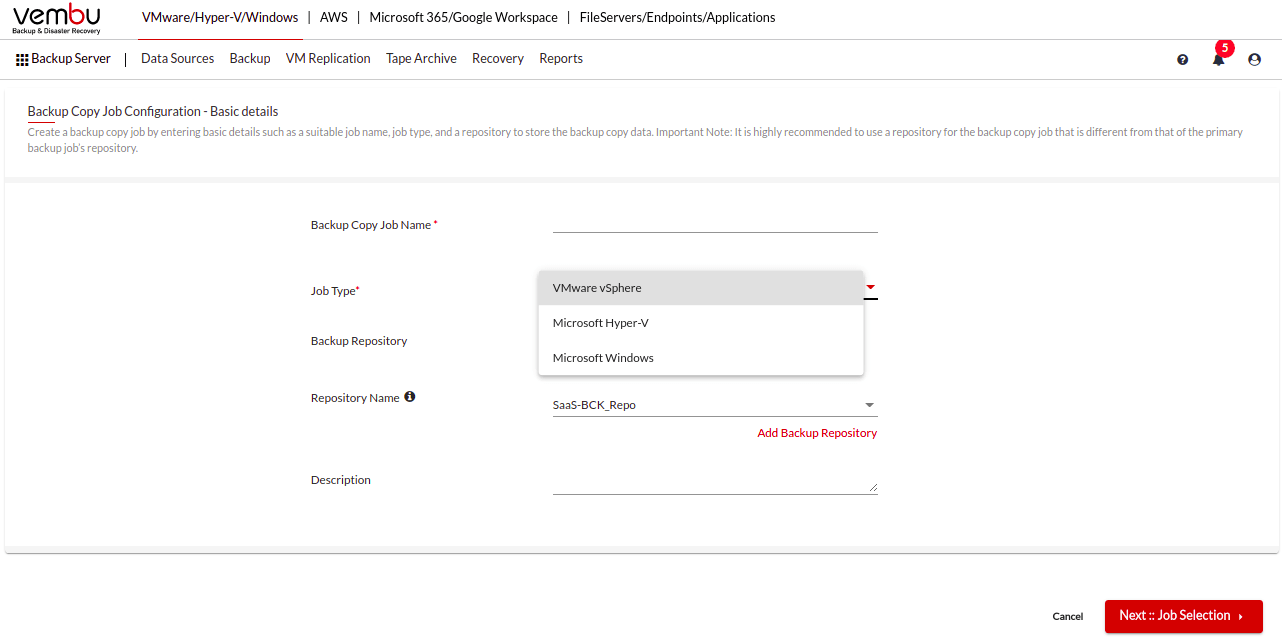Screen dimensions: 1282x637
Task: Click the 'Backup Repository' label
Action: pos(359,341)
